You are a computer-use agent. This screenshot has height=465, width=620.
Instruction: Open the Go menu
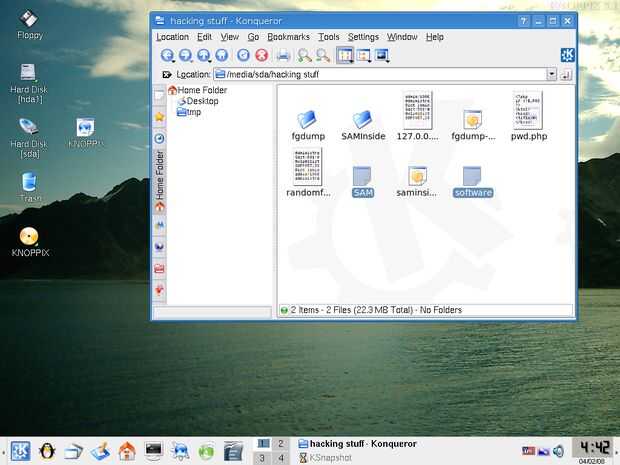253,37
